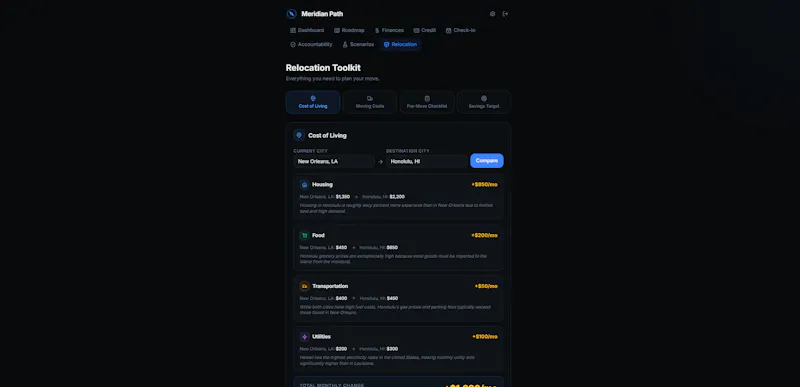
Task: Click the Compare button
Action: (x=487, y=161)
